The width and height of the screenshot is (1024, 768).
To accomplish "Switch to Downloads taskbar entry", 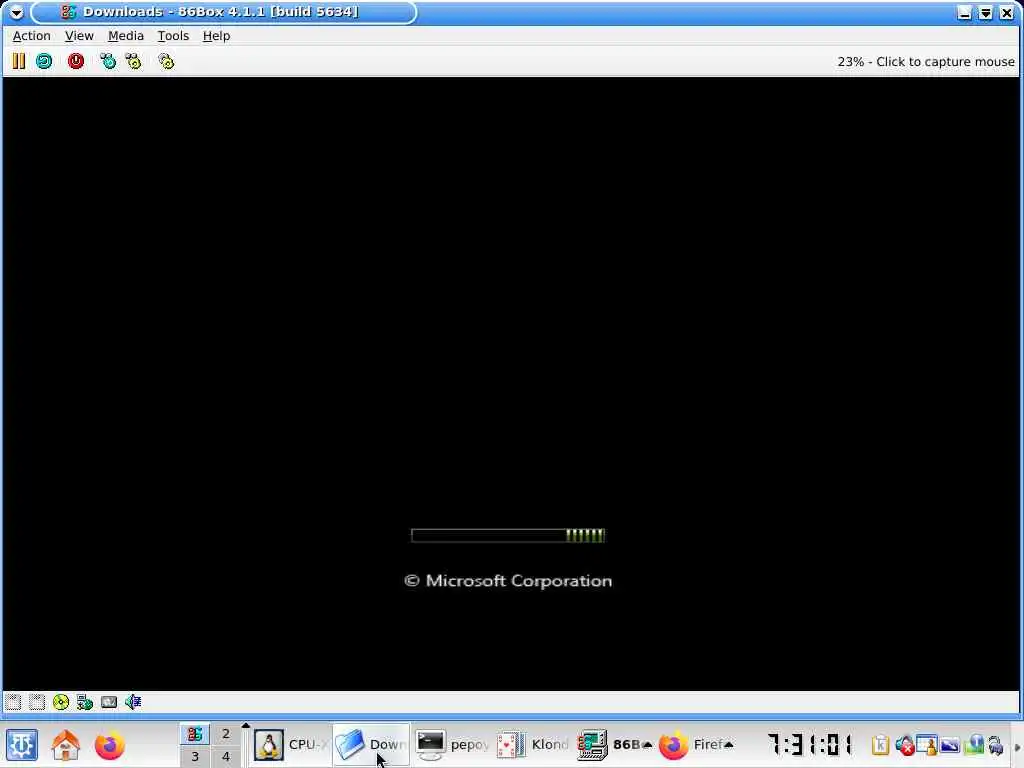I will (x=371, y=744).
